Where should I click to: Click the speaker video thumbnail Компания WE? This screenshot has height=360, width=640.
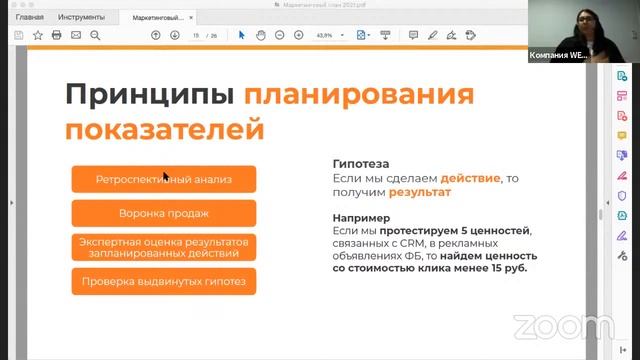(x=584, y=31)
